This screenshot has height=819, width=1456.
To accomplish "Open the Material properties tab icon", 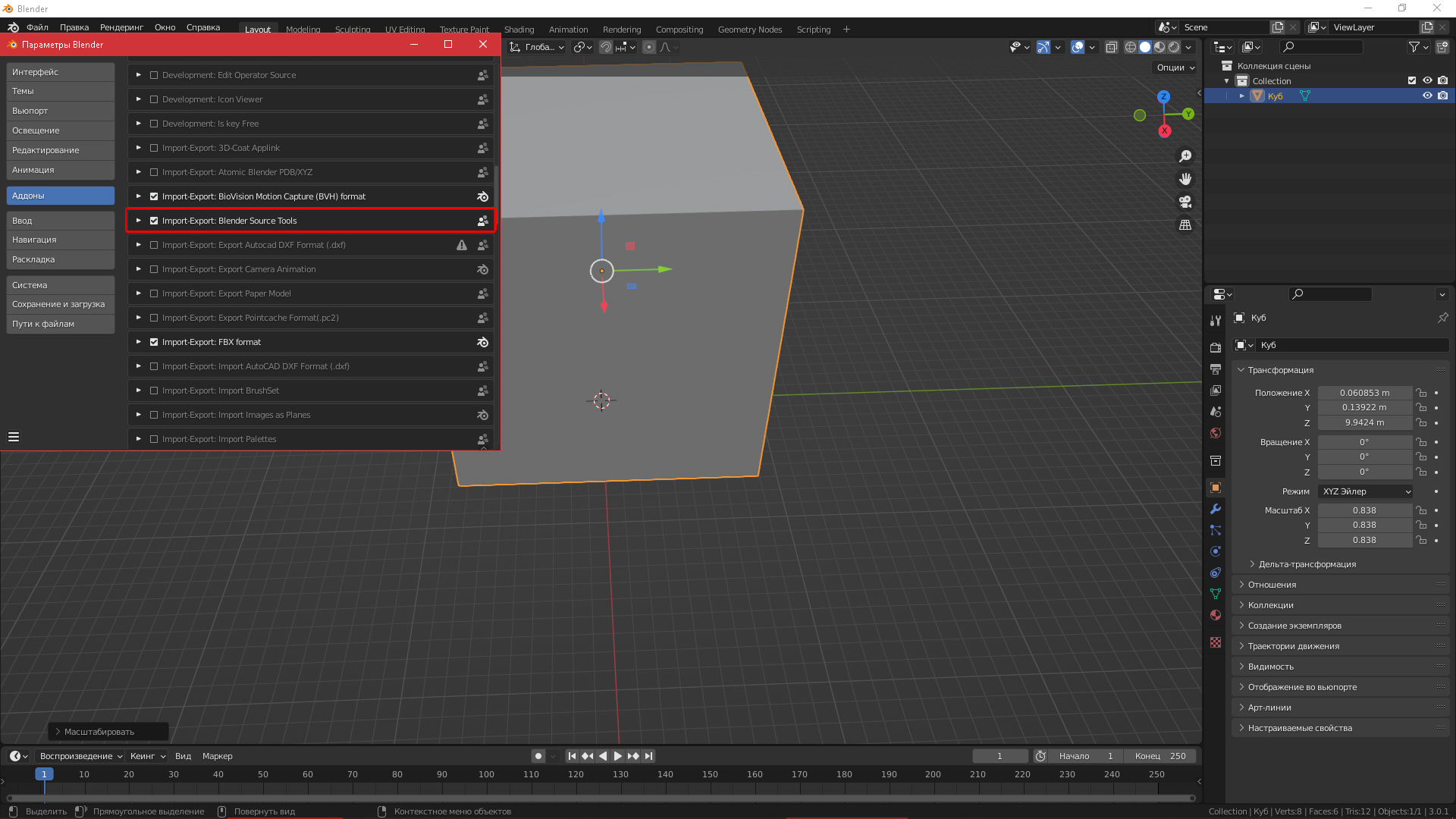I will click(1216, 615).
